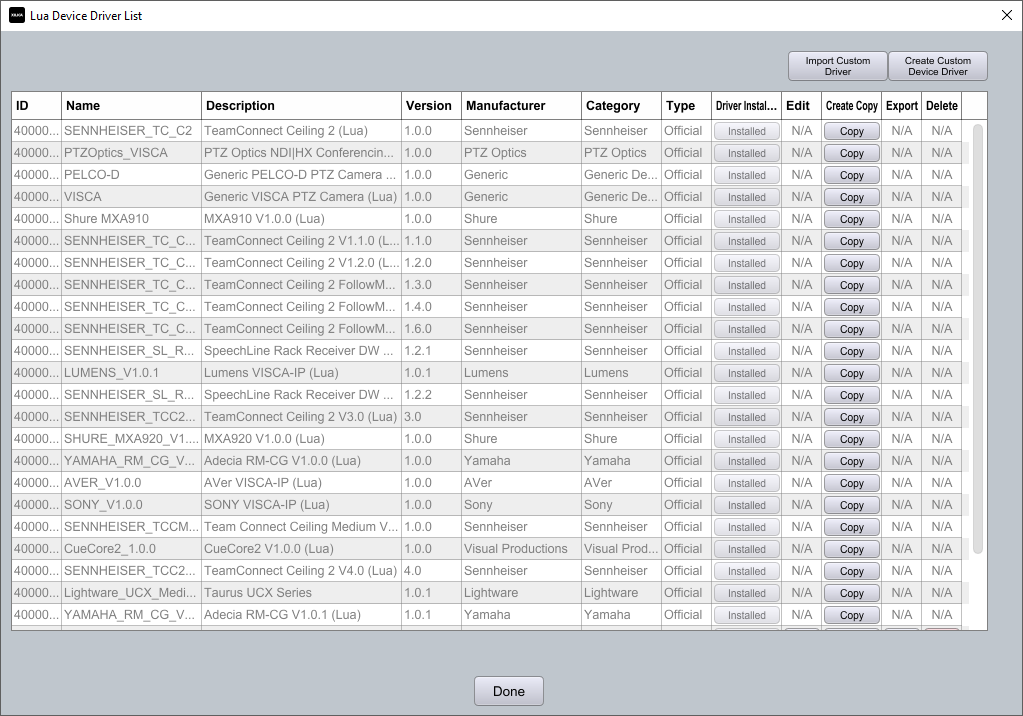Open Create Custom Device Driver
1023x716 pixels.
tap(938, 66)
